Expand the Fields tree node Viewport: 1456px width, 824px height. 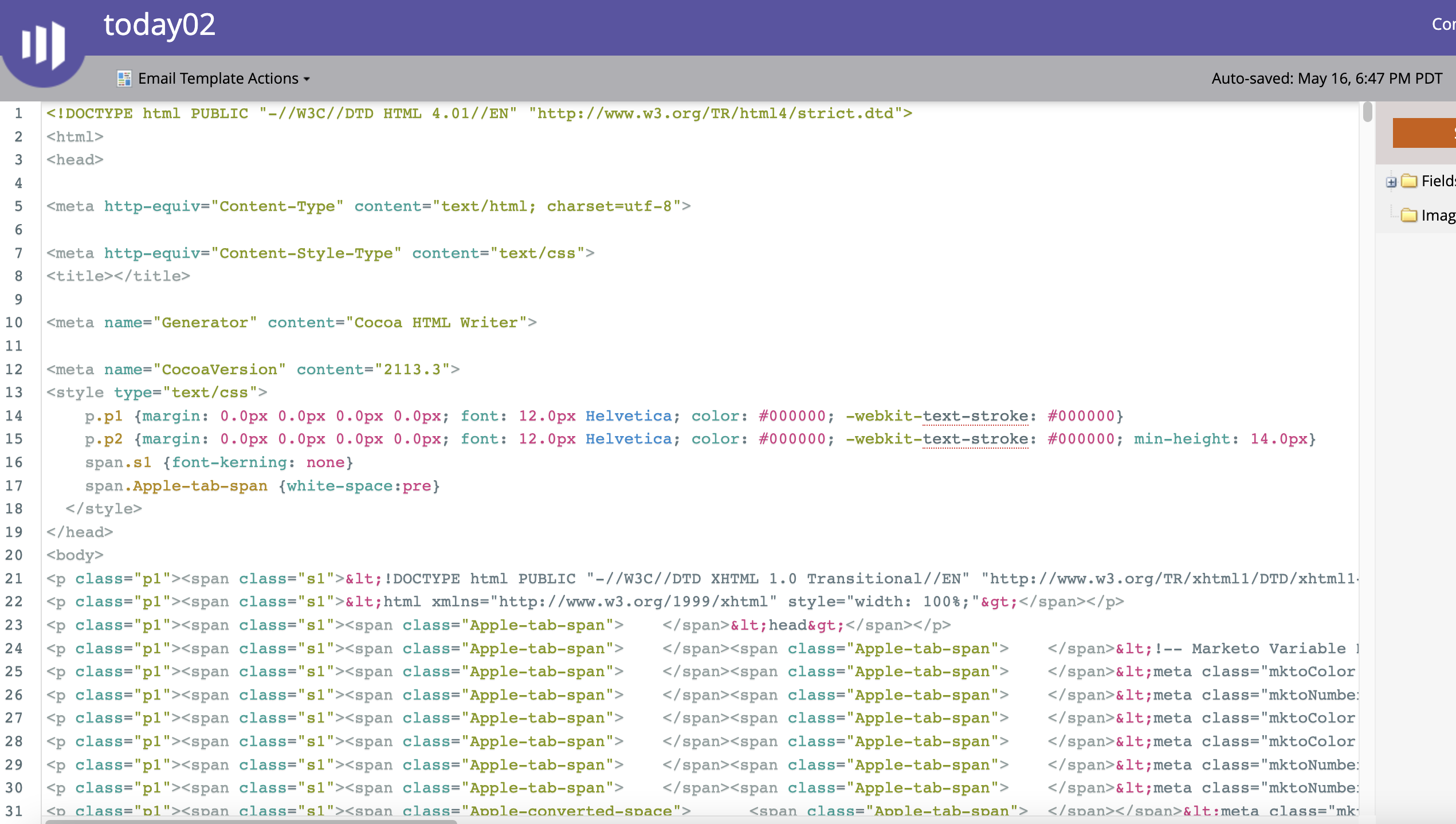pyautogui.click(x=1391, y=181)
